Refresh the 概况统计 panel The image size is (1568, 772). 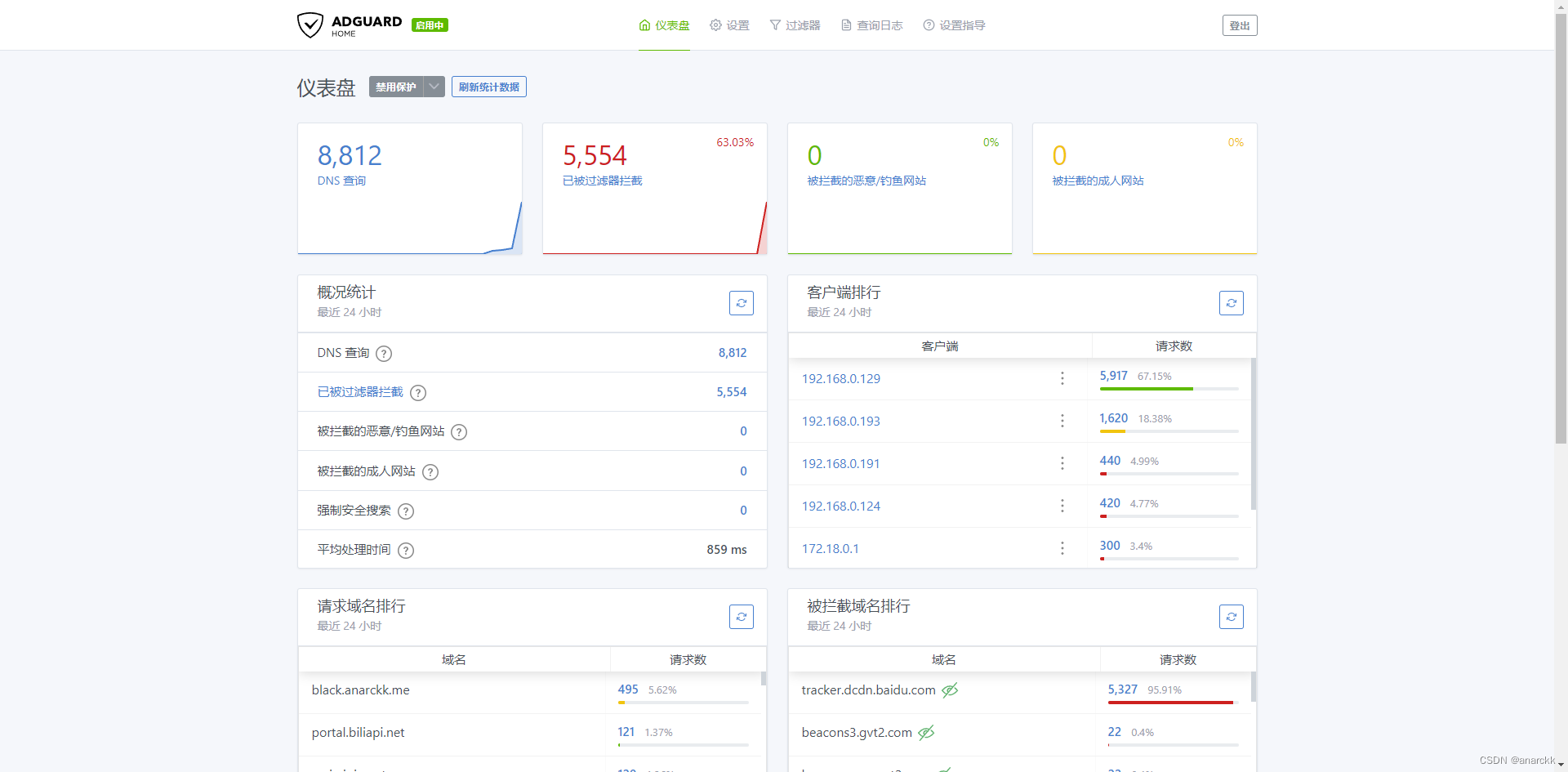point(741,303)
